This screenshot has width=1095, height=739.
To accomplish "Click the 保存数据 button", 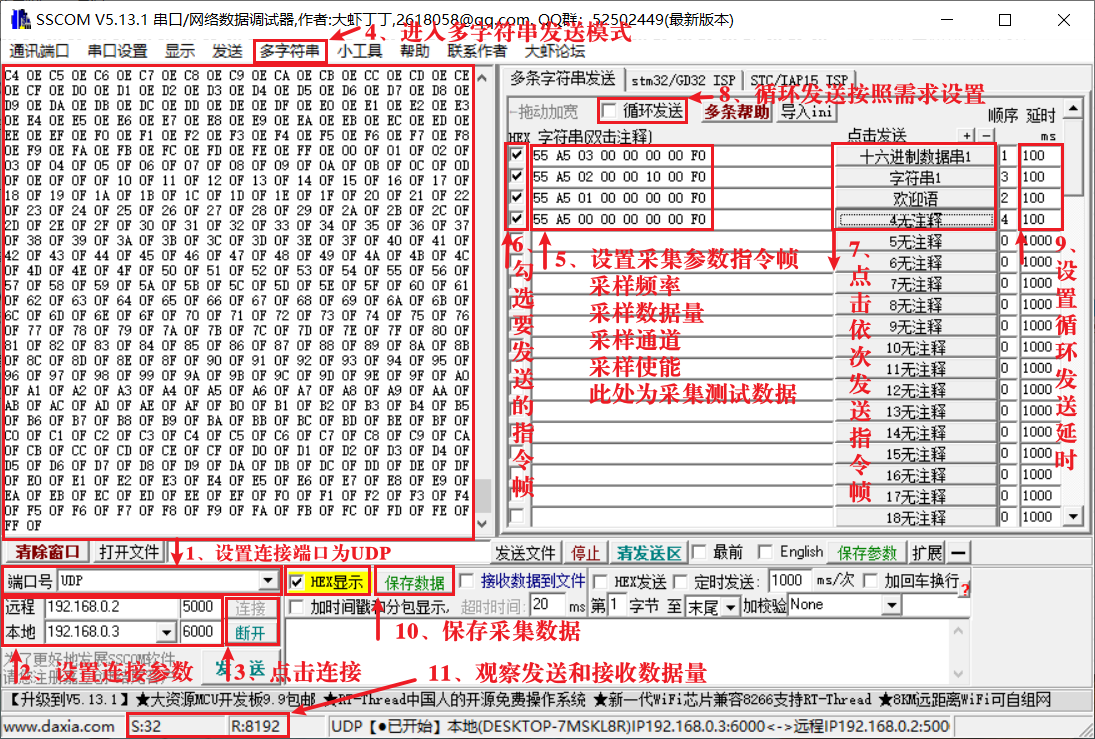I will pyautogui.click(x=414, y=582).
